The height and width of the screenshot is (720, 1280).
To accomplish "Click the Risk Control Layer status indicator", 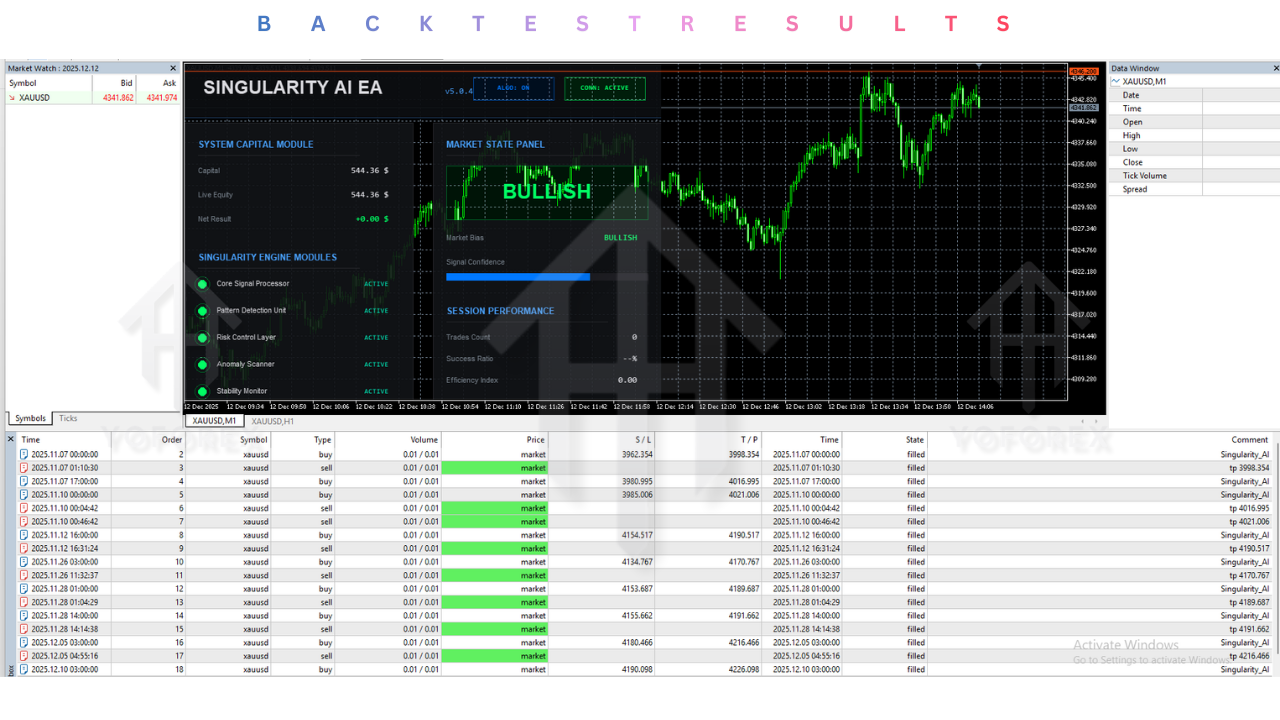I will pos(202,338).
